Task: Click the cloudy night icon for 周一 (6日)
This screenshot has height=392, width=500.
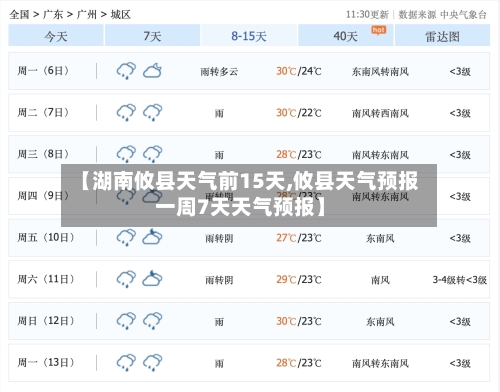Action: 152,71
